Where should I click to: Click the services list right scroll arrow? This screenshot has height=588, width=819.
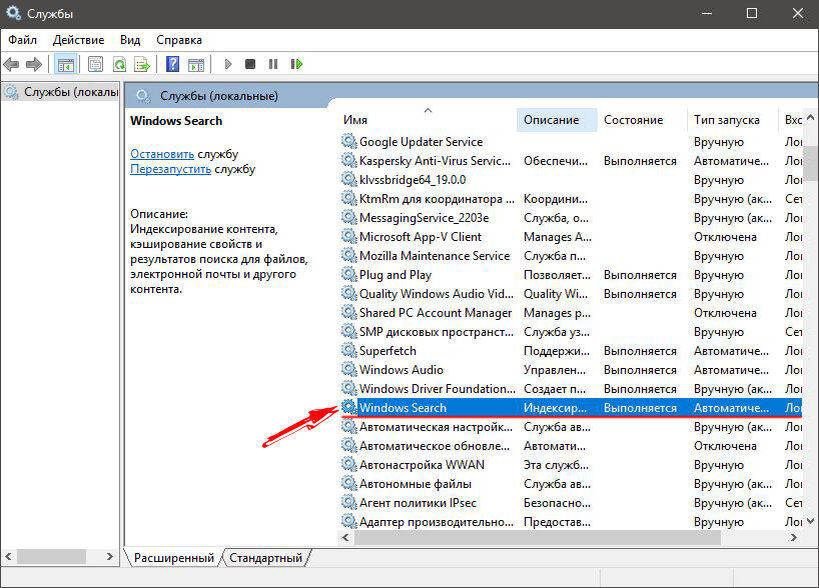click(x=793, y=537)
